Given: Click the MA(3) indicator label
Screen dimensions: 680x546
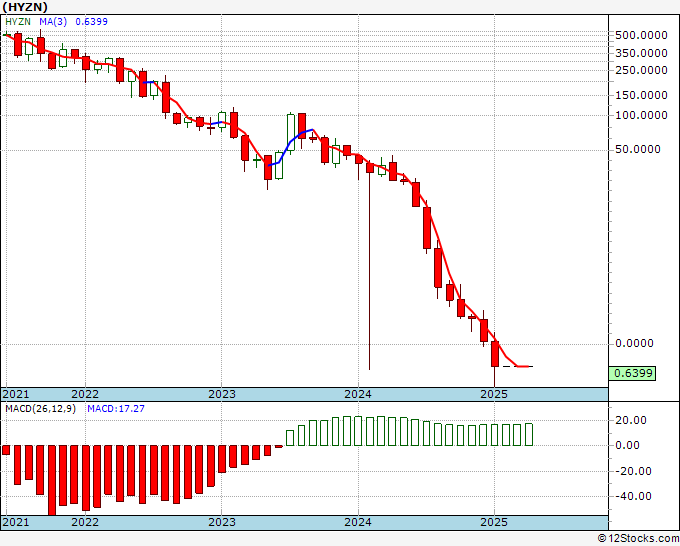Looking at the screenshot, I should (x=53, y=22).
